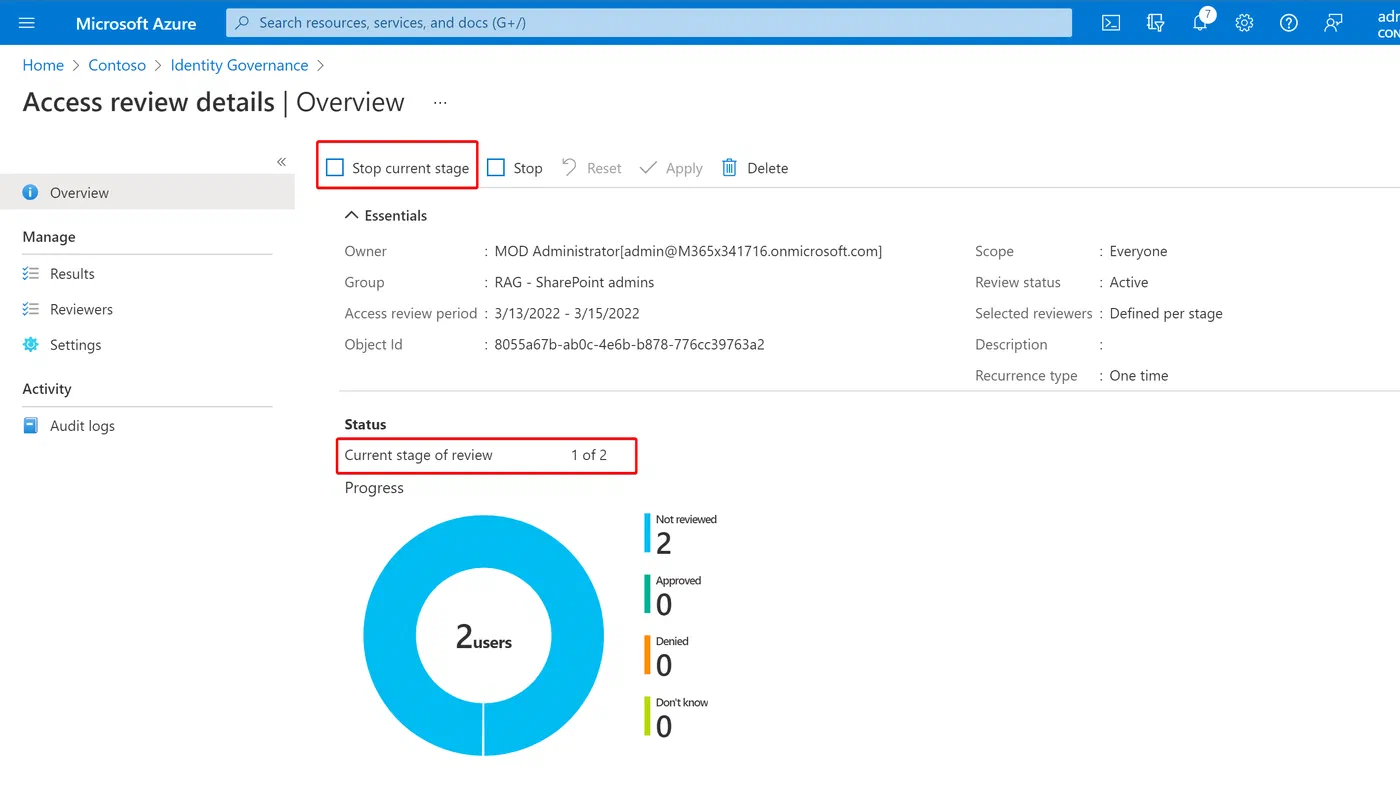This screenshot has width=1400, height=810.
Task: Click the Reset button label
Action: [x=604, y=168]
